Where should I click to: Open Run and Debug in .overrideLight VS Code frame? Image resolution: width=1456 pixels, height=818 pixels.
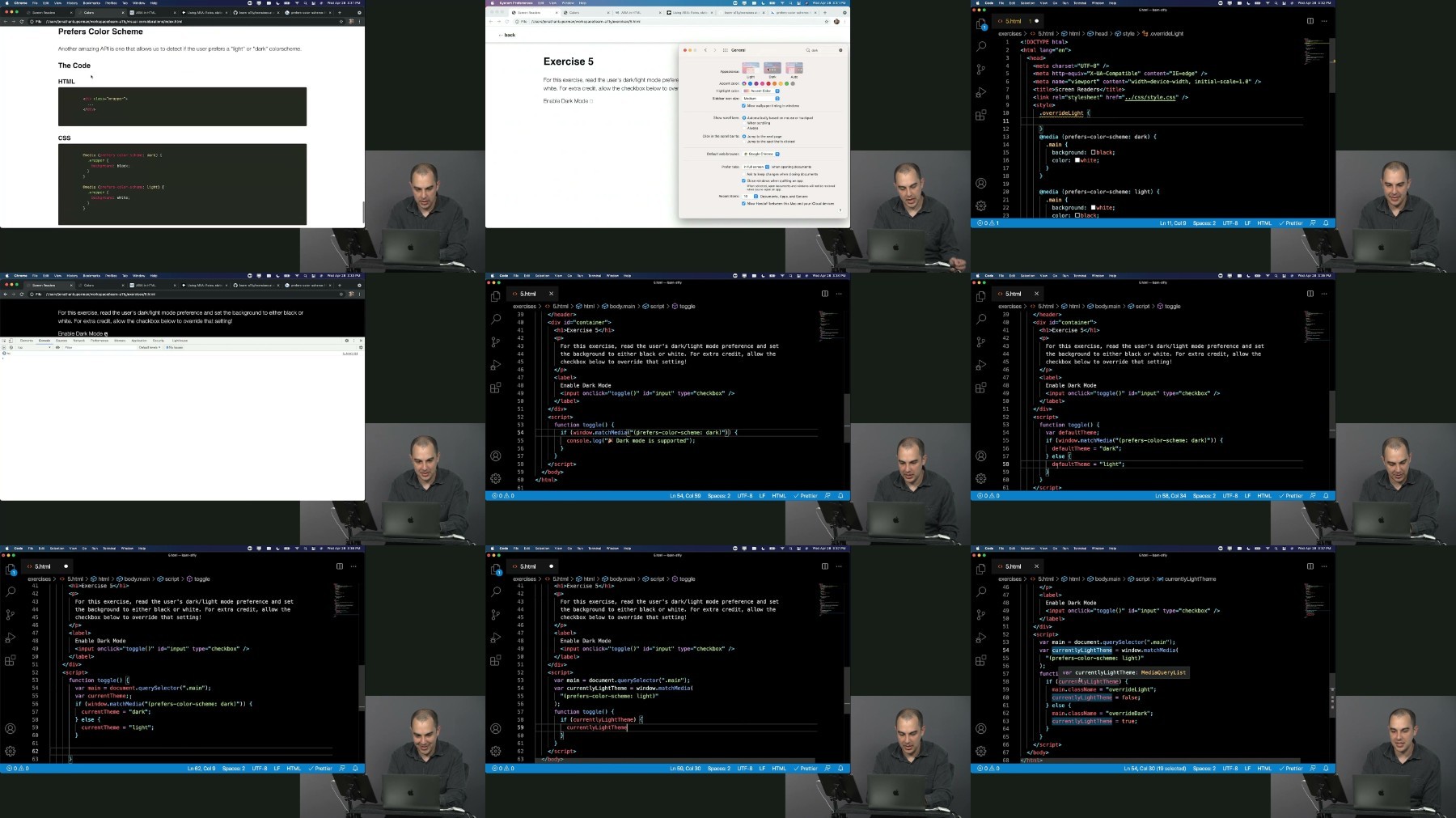point(981,92)
